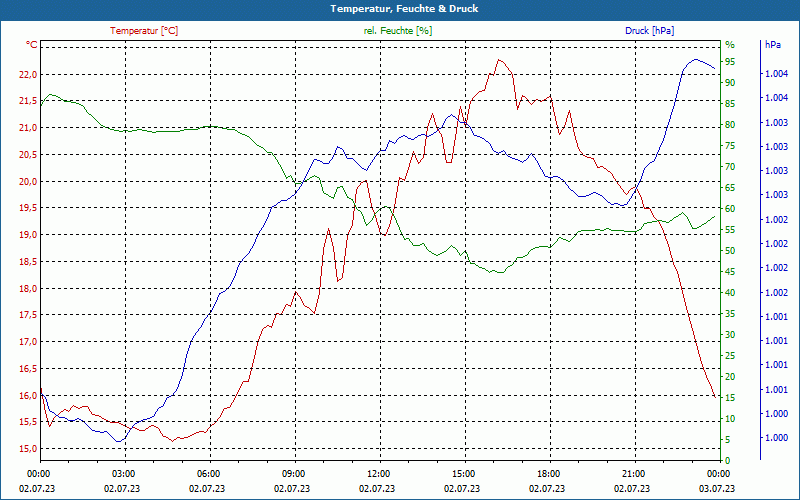Click the 20 humidity axis value
Screen dimensions: 800x500
(x=730, y=377)
